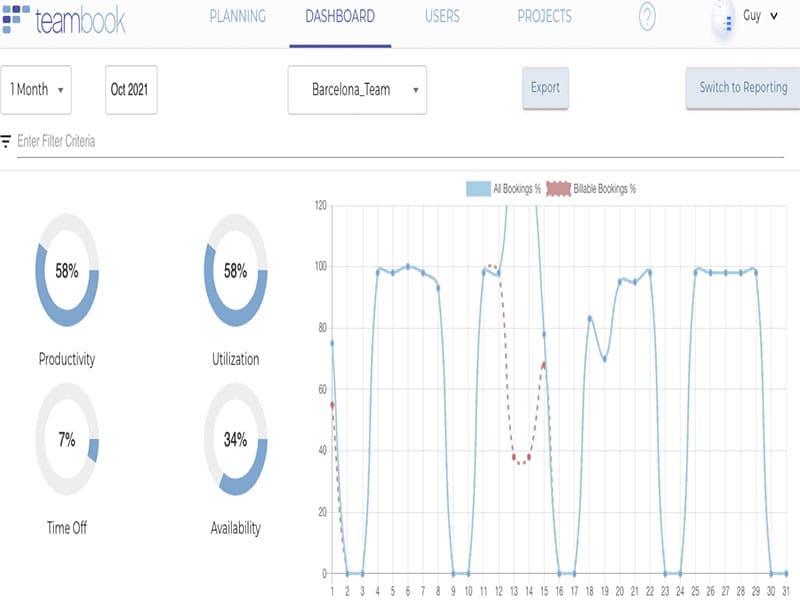Screen dimensions: 800x600
Task: Switch to the Planning tab
Action: coord(238,17)
